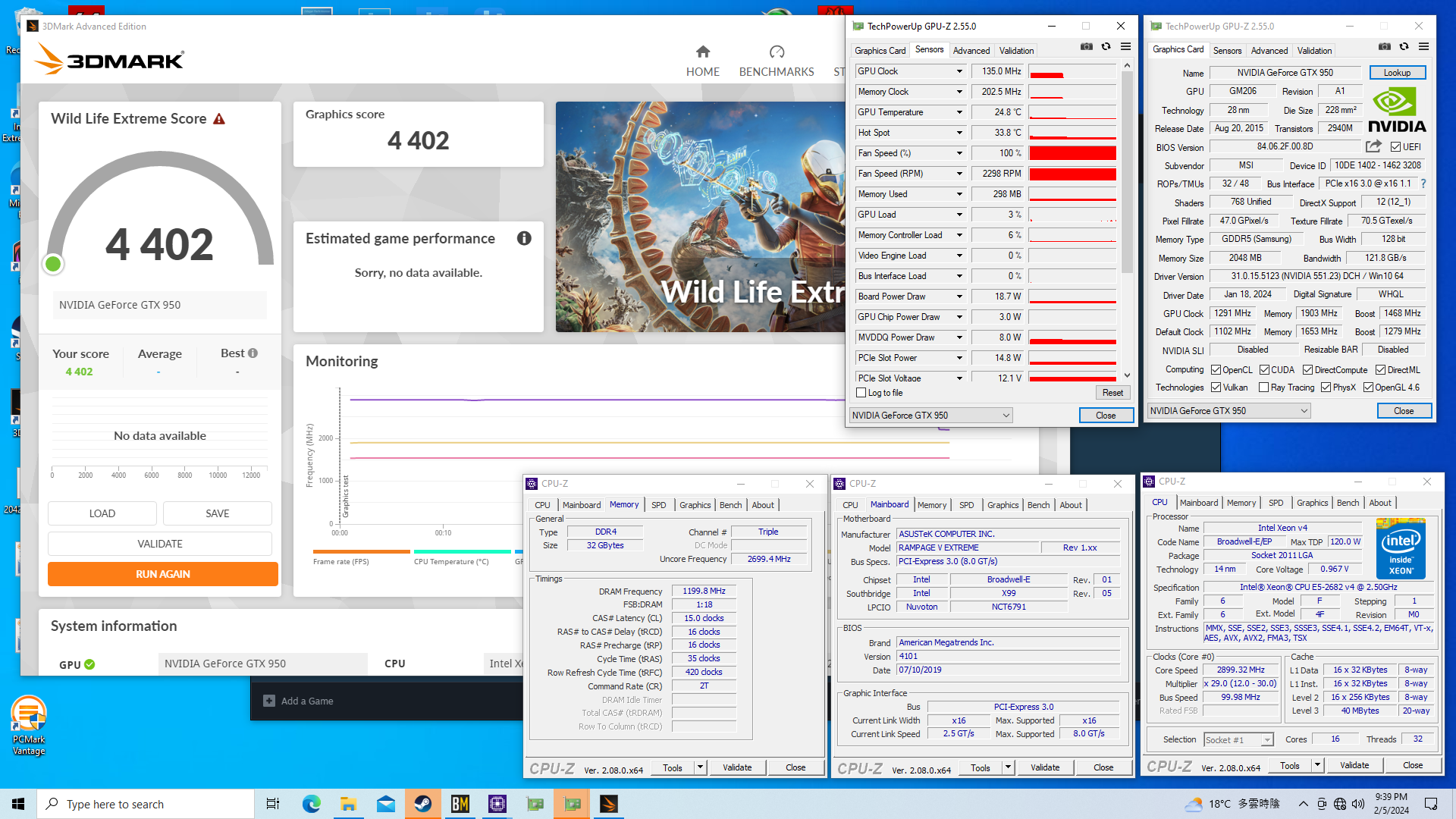The width and height of the screenshot is (1456, 819).
Task: Open Graphics tab in CPU-Z CPU window
Action: pos(1312,503)
